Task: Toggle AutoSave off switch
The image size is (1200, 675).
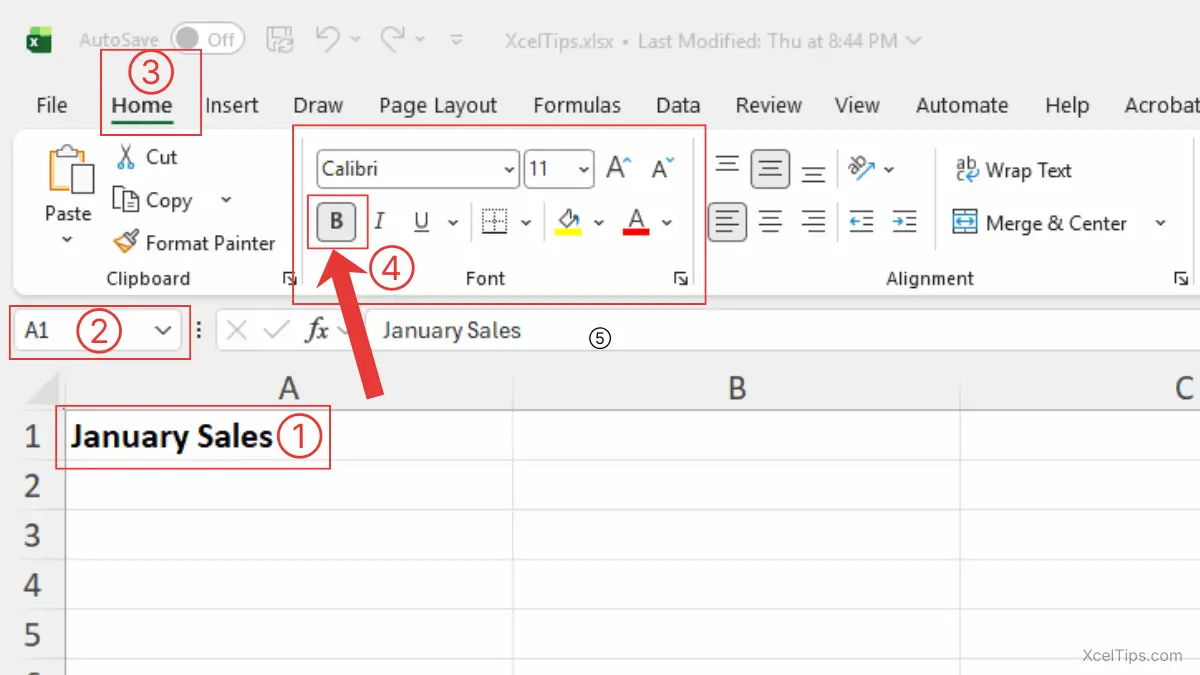Action: tap(207, 39)
